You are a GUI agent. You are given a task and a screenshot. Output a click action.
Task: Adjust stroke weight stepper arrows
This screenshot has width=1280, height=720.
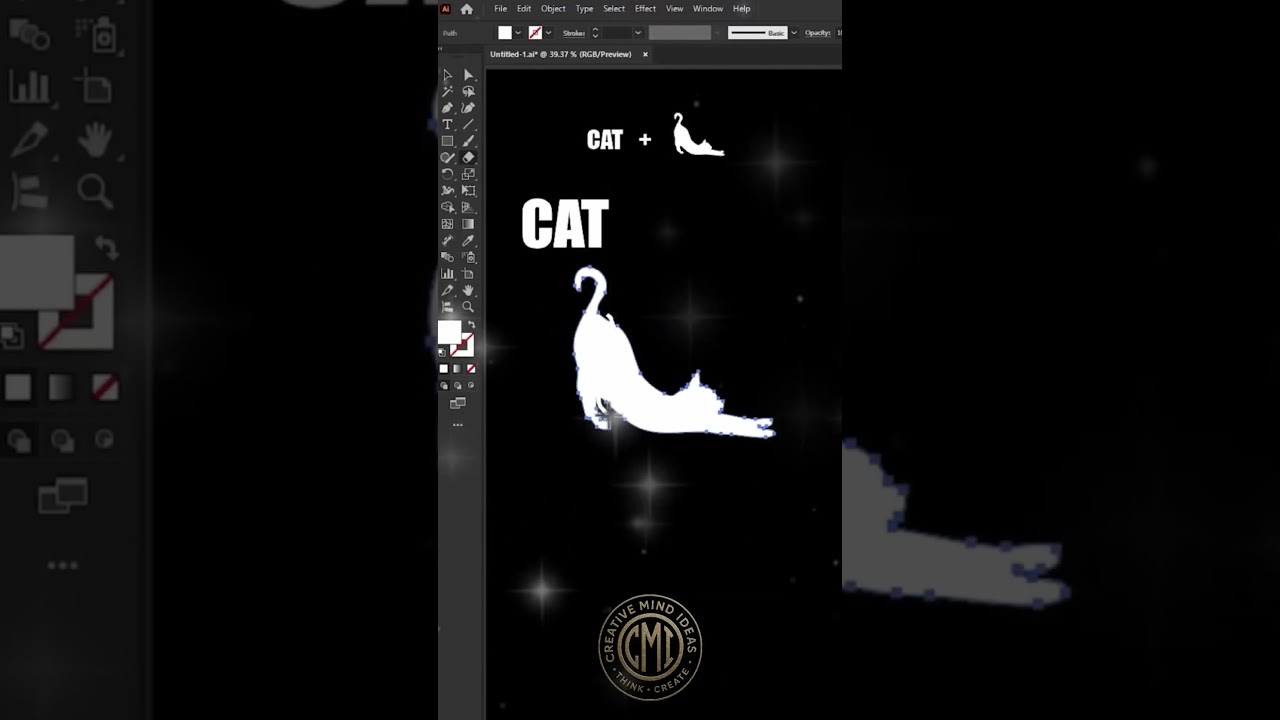[x=595, y=33]
